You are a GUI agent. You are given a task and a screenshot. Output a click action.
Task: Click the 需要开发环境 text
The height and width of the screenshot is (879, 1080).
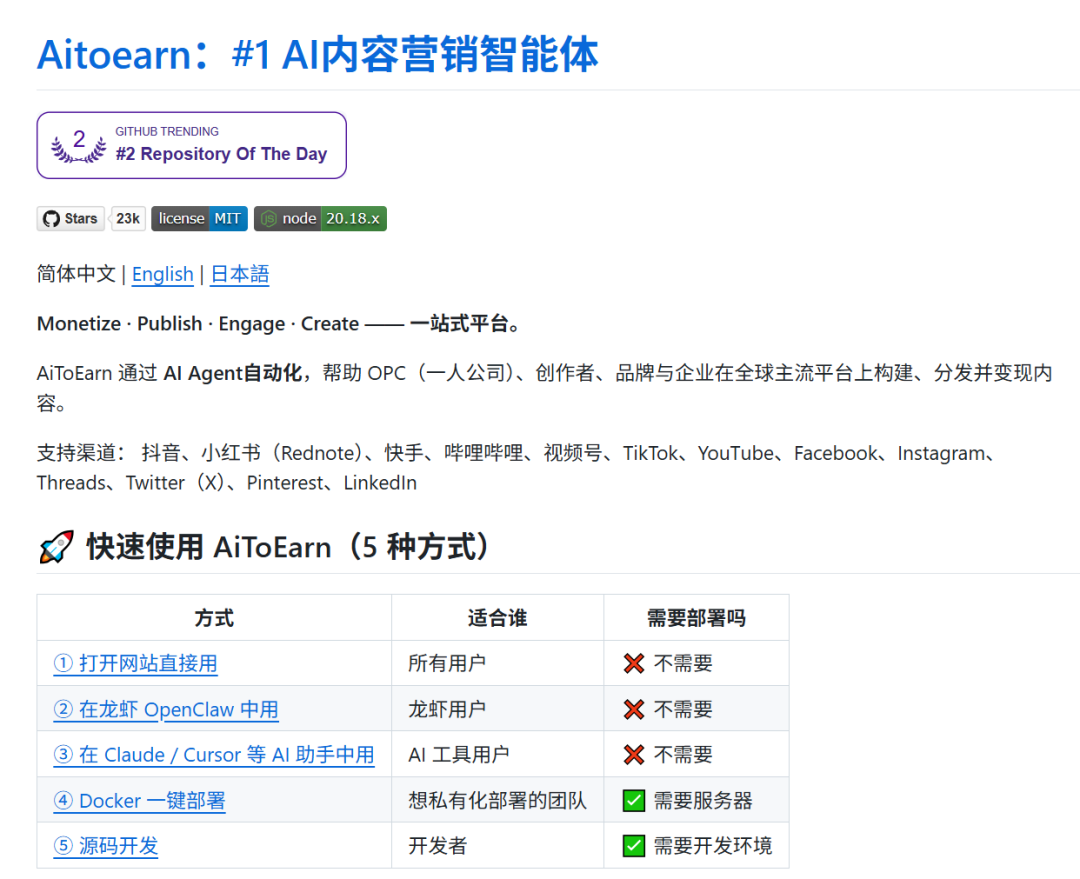coord(713,846)
